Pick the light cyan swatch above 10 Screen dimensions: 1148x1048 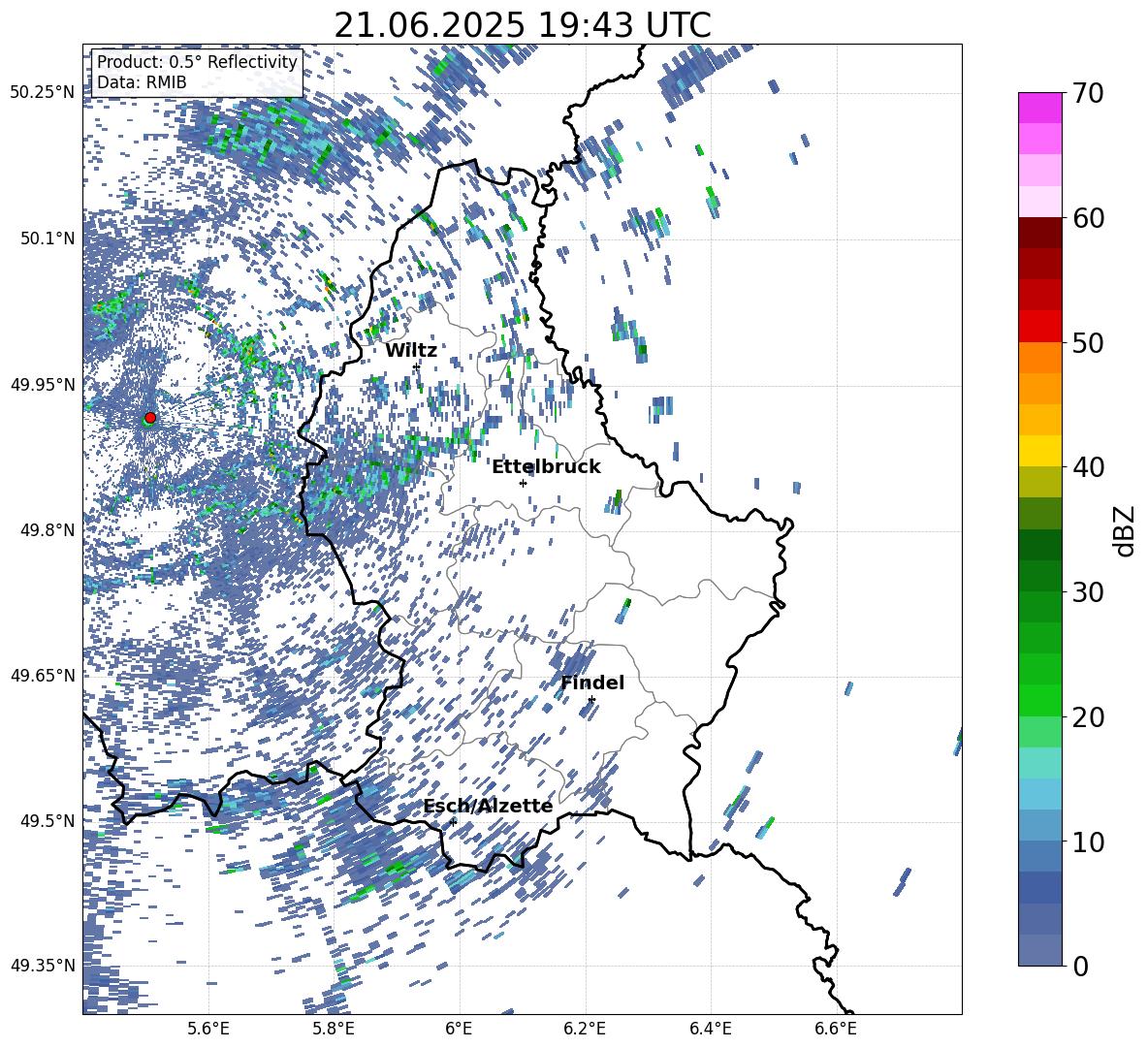pos(1039,794)
